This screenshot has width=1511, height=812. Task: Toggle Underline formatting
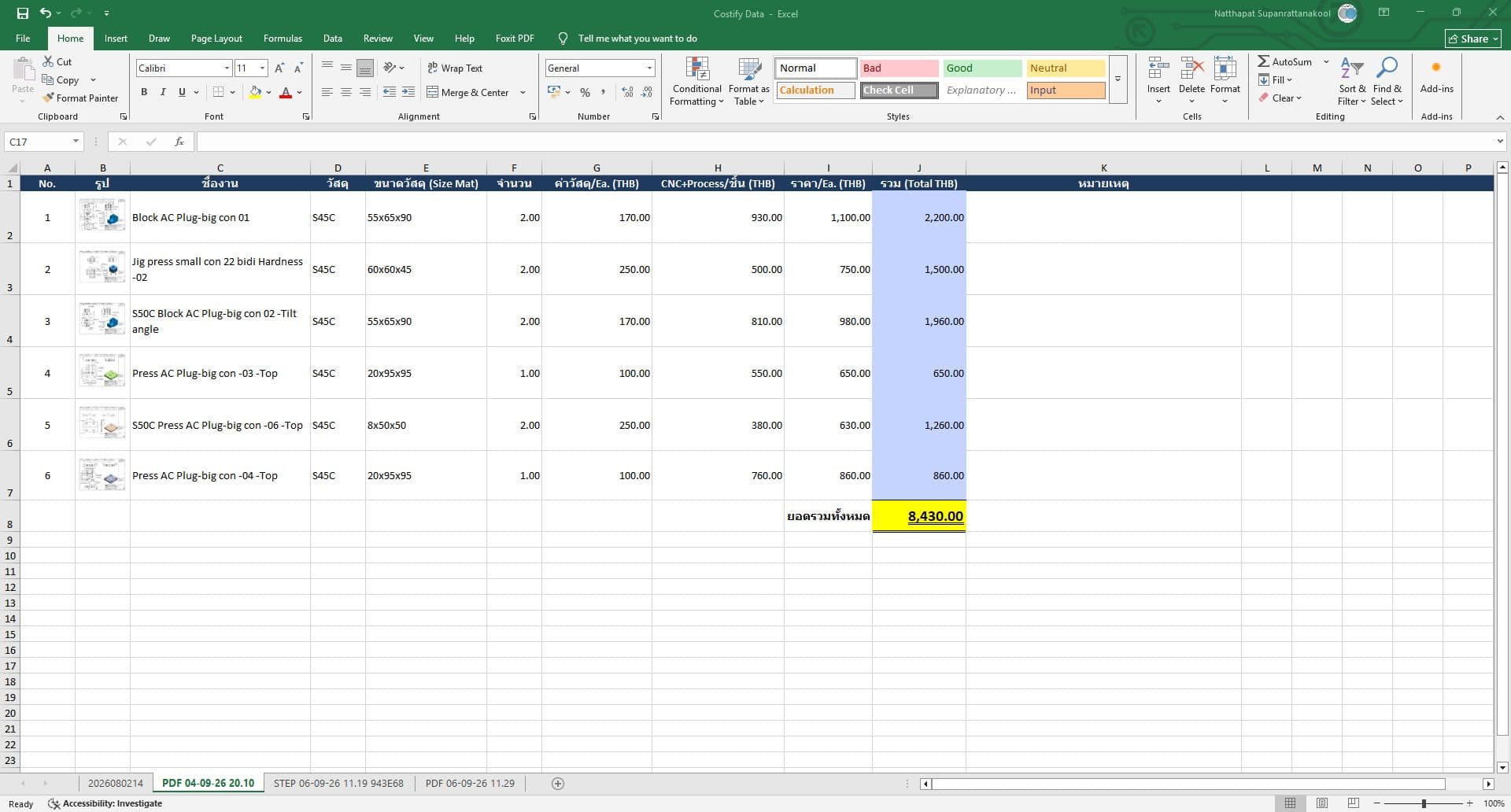(x=182, y=92)
